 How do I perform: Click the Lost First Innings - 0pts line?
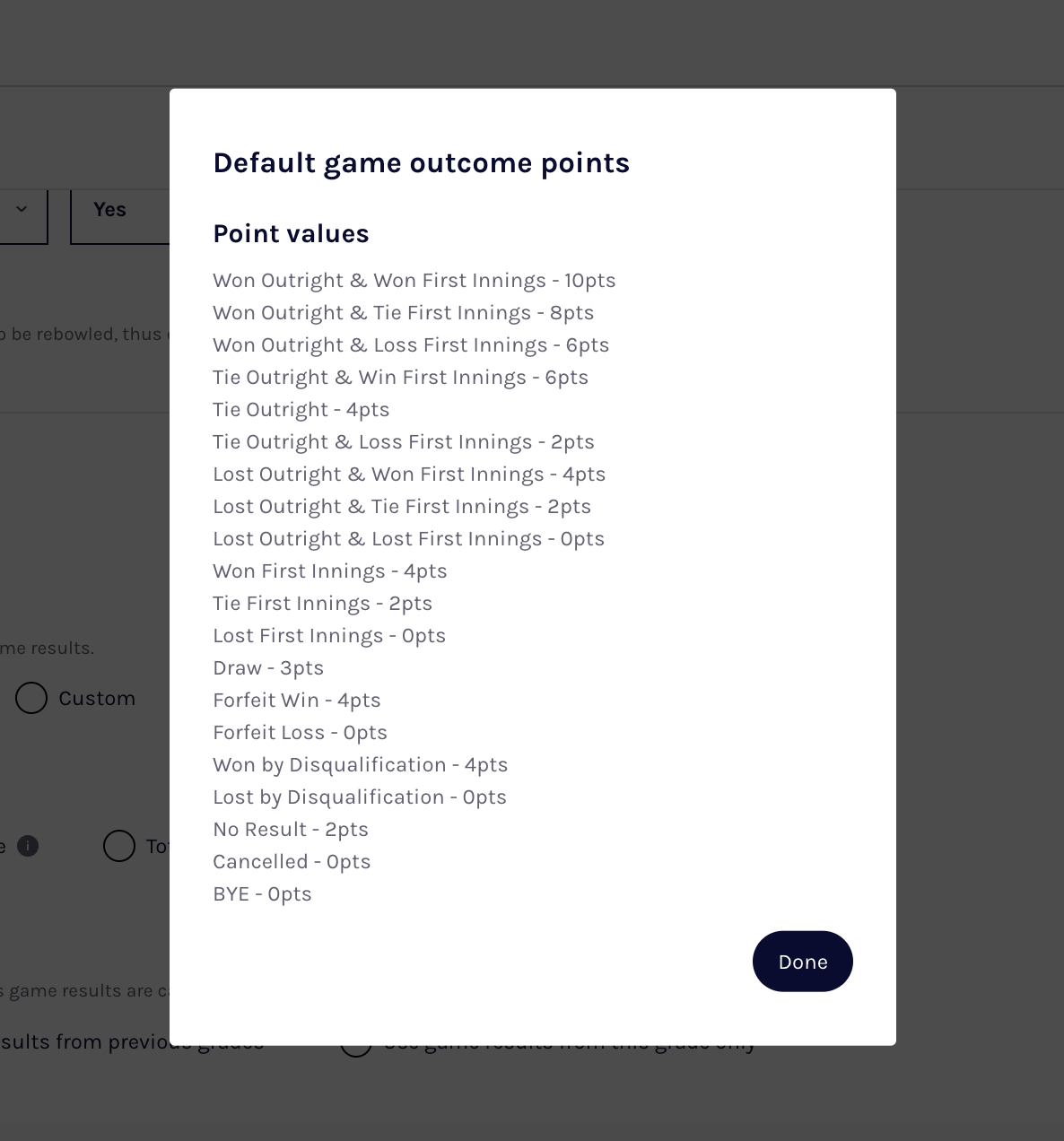coord(329,635)
